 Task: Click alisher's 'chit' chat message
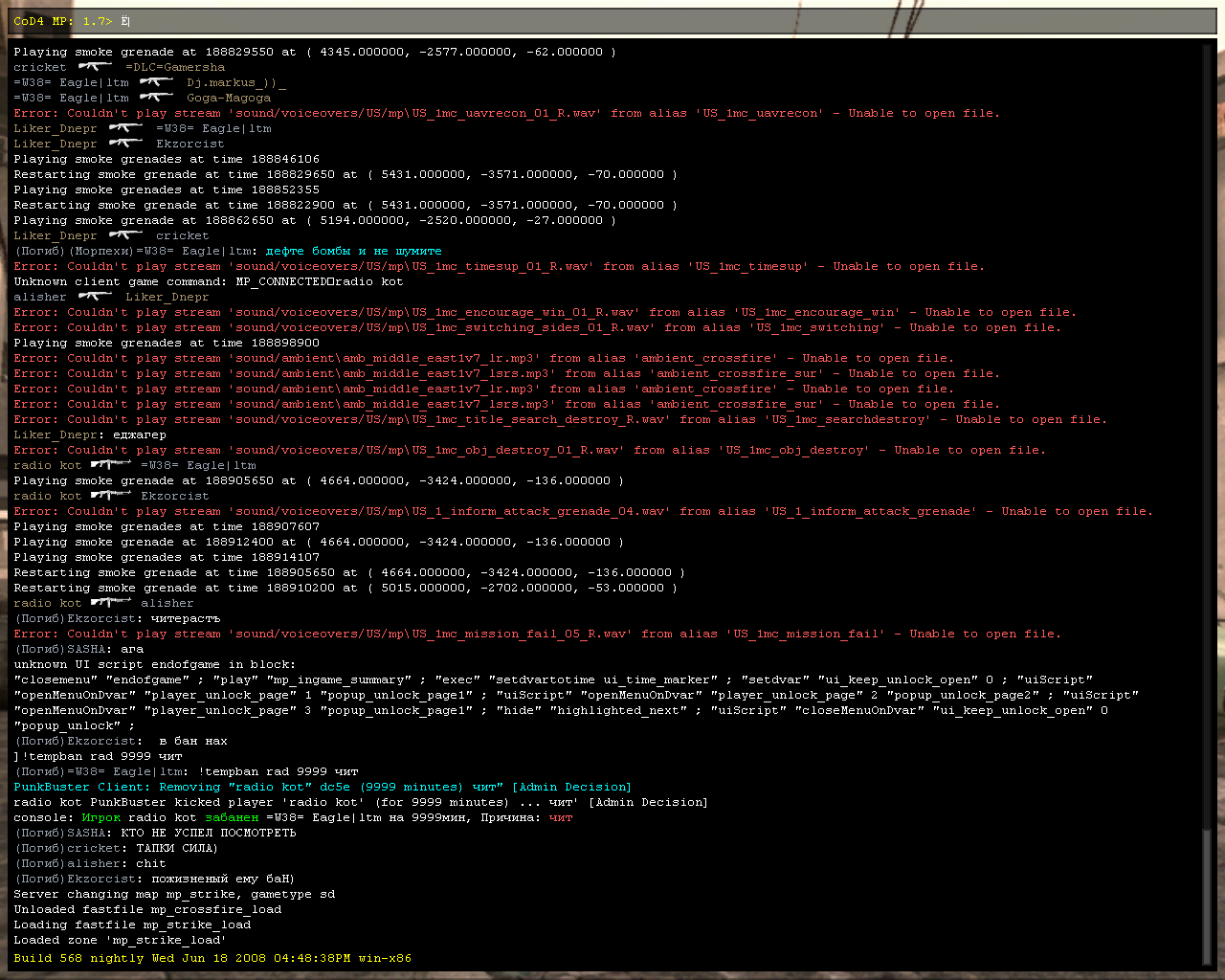click(x=90, y=863)
